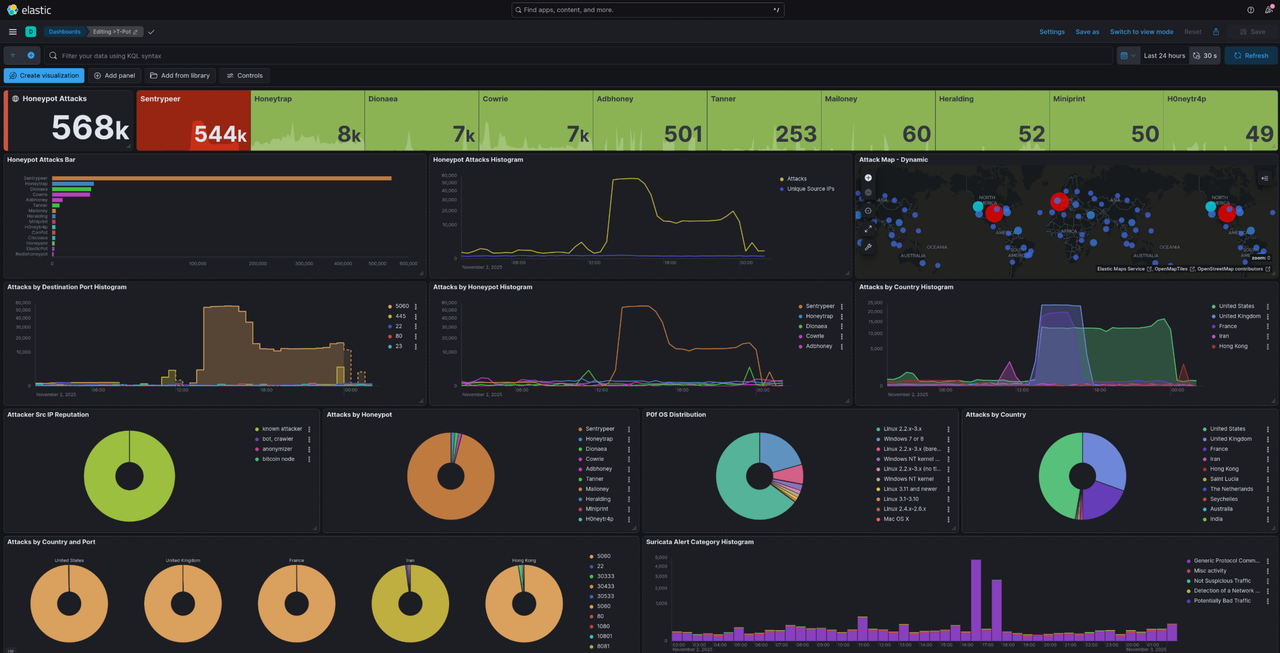Image resolution: width=1280 pixels, height=653 pixels.
Task: Click the add filter plus icon
Action: 31,56
